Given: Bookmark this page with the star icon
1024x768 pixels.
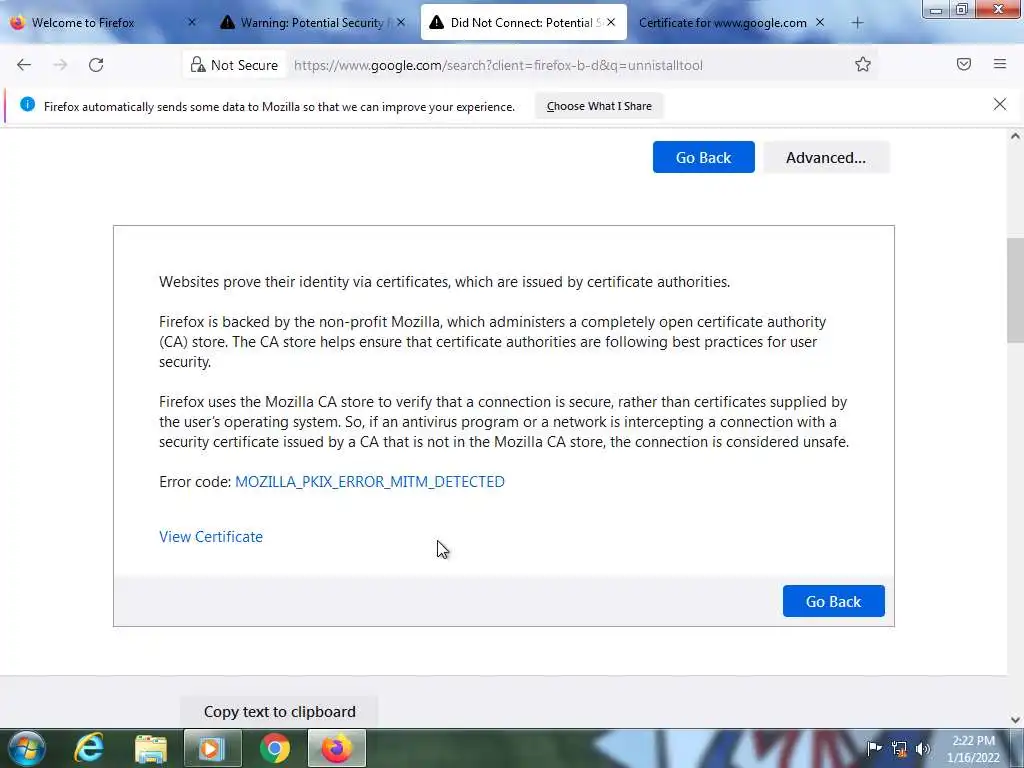Looking at the screenshot, I should tap(863, 64).
